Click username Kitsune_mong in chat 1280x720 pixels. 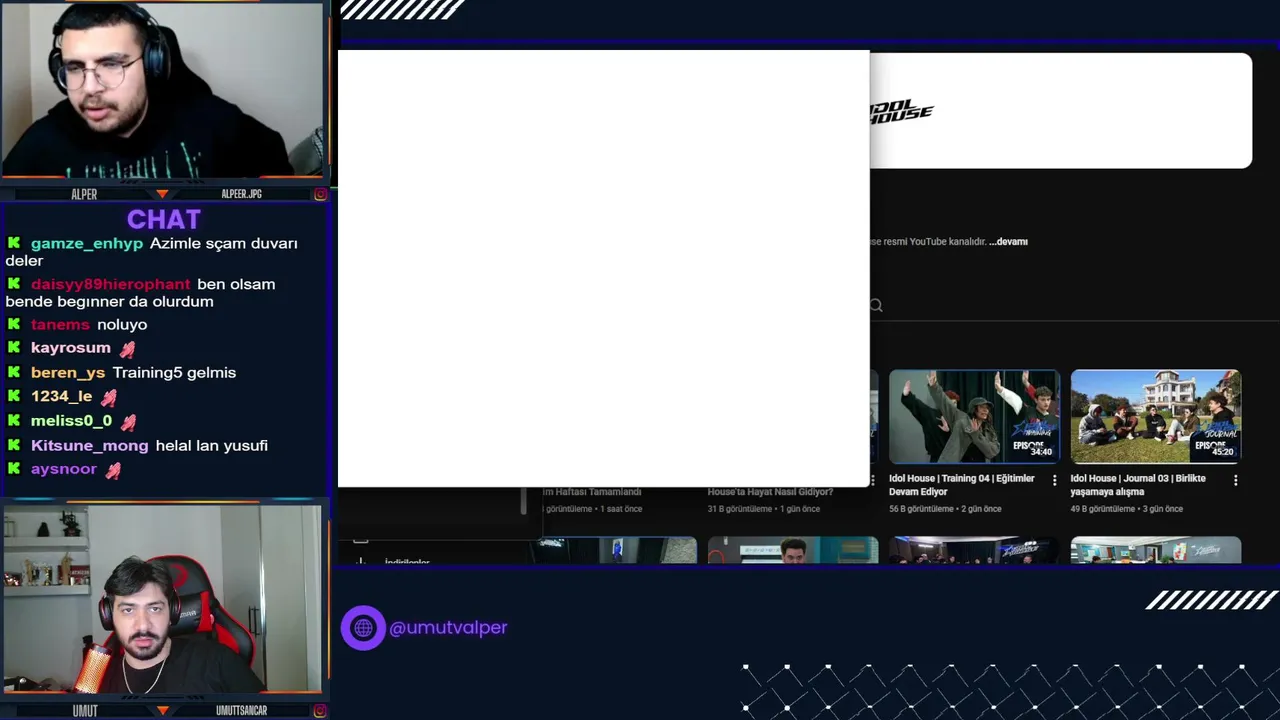click(x=90, y=445)
